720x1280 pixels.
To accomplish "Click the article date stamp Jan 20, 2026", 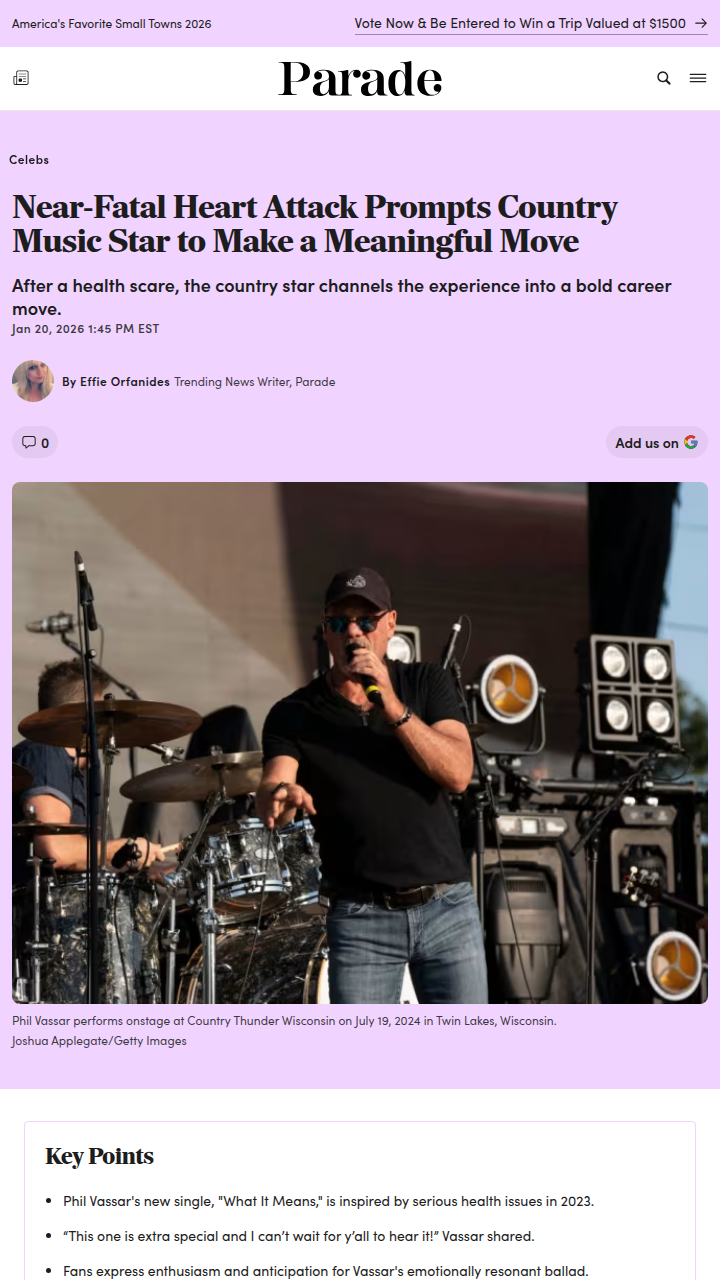I will (85, 328).
